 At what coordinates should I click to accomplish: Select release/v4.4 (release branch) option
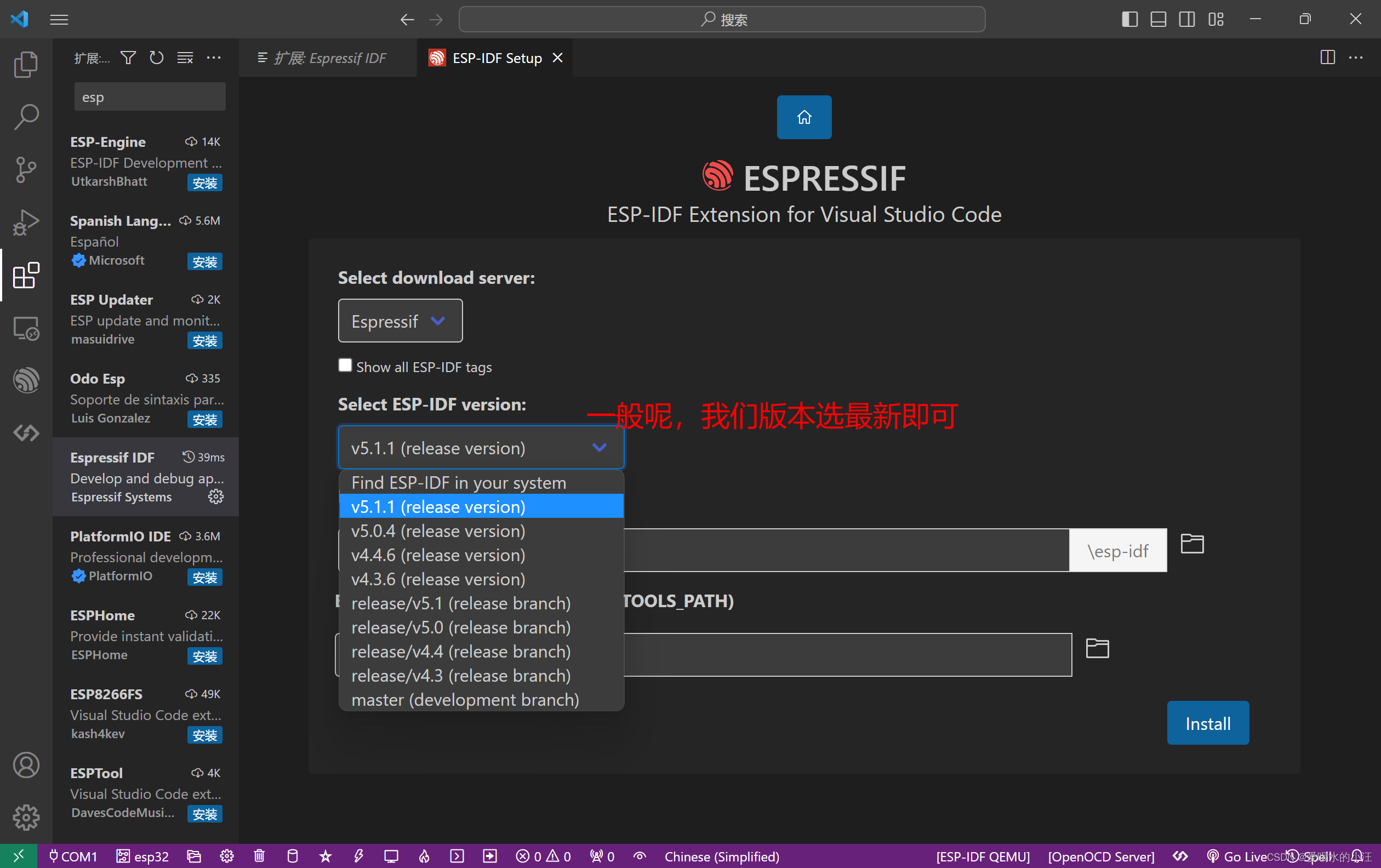(481, 652)
